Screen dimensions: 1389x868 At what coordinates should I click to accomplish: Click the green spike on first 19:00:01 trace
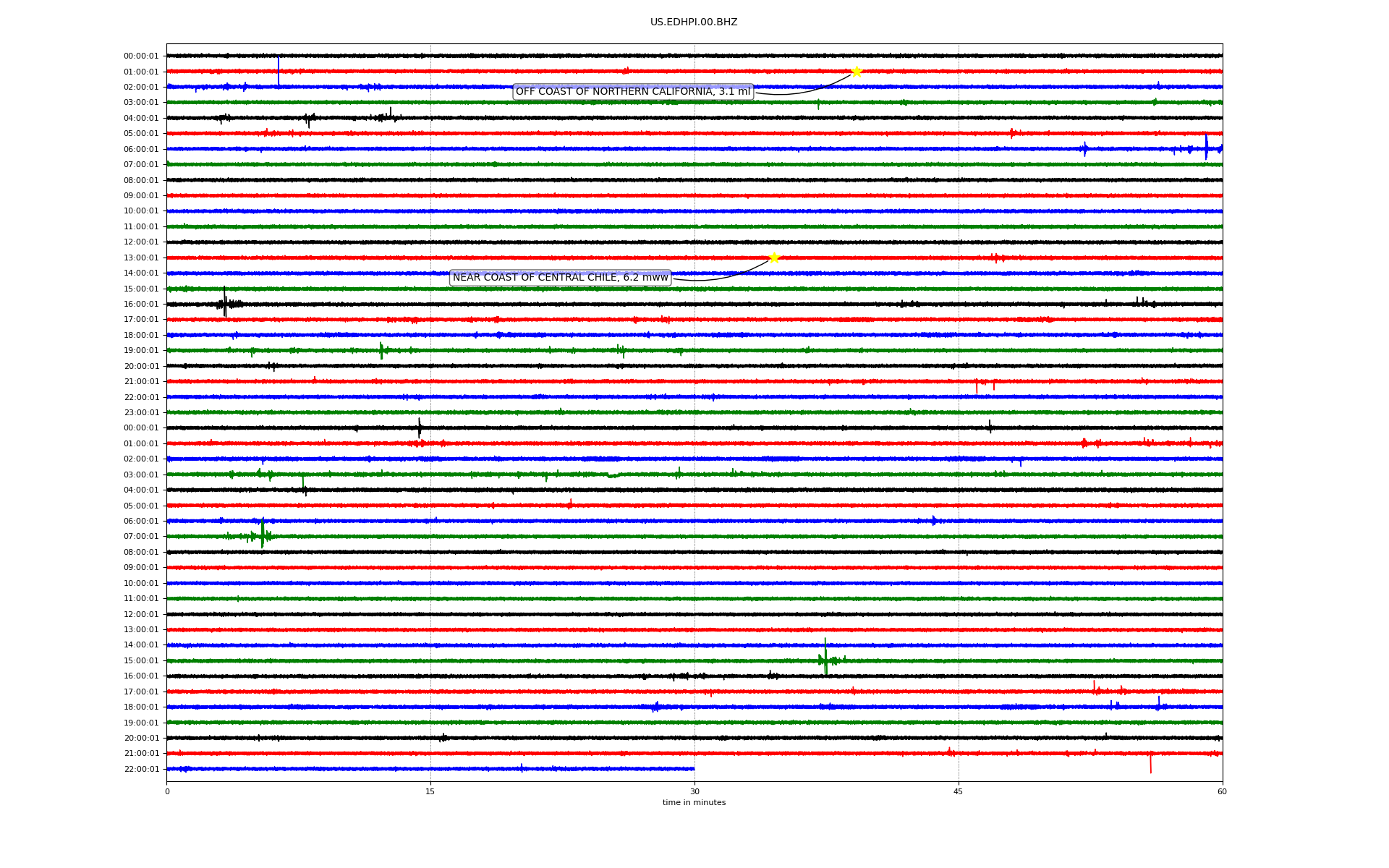tap(381, 351)
